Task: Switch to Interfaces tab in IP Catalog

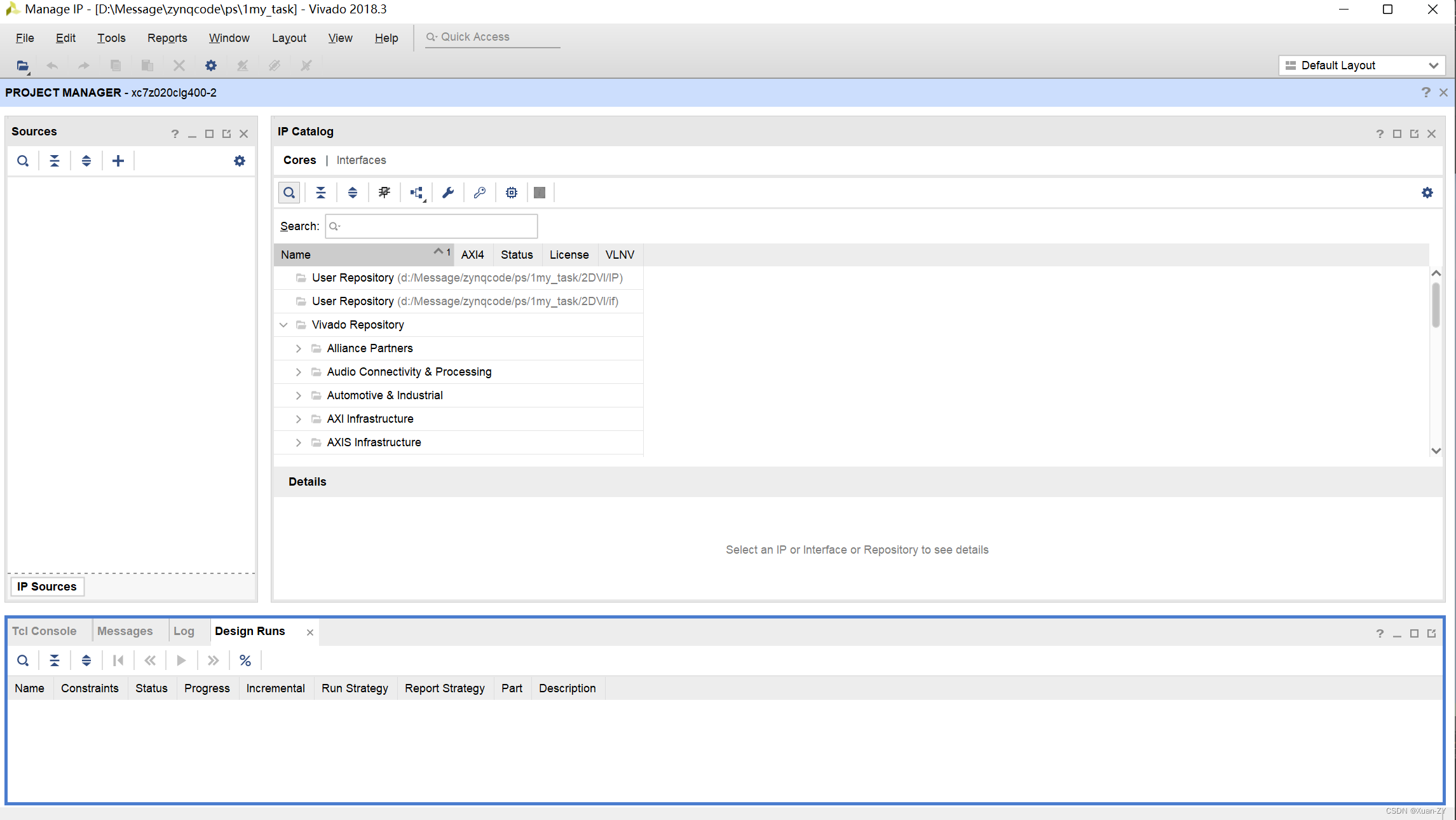Action: [x=361, y=160]
